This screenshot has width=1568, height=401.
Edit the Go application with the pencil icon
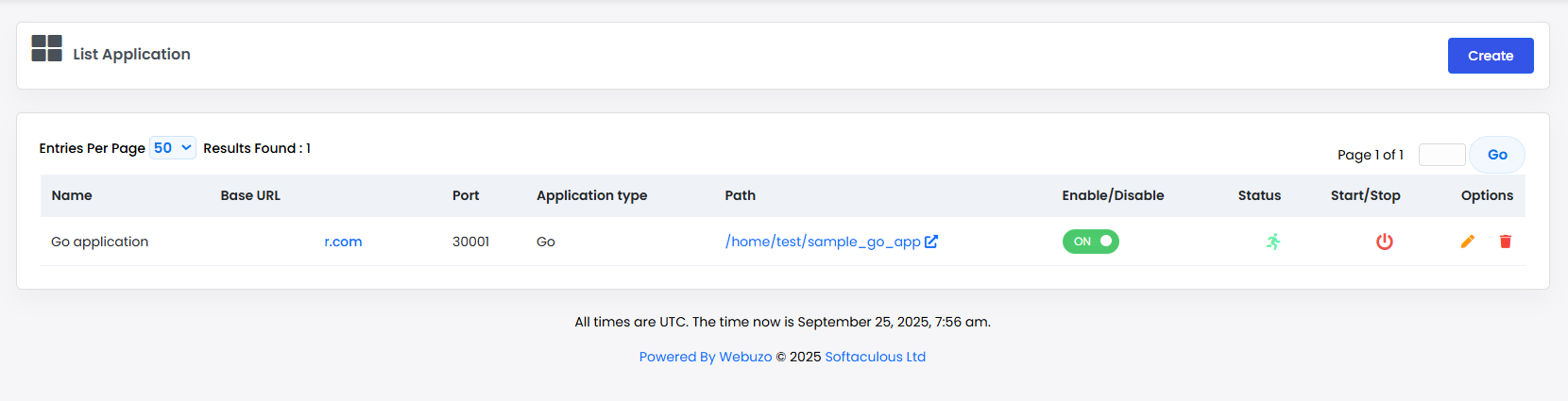tap(1468, 242)
